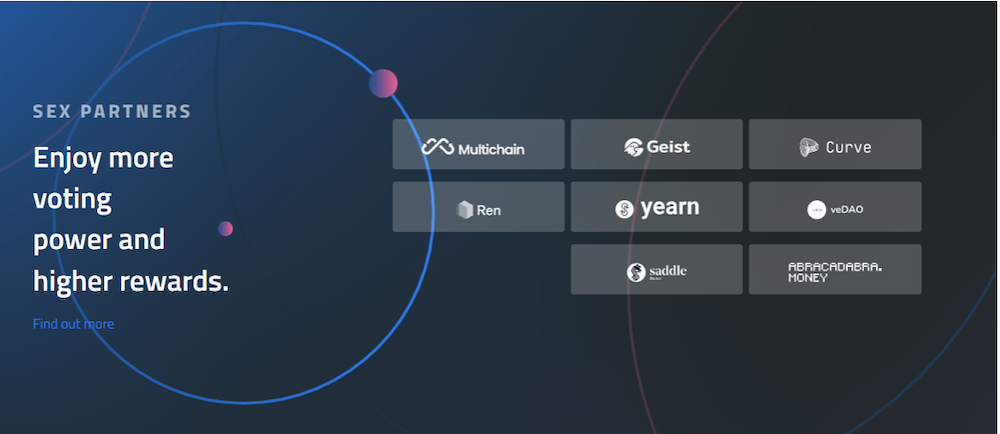Screen dimensions: 1000x434
Task: Click the saddle name text
Action: point(668,271)
